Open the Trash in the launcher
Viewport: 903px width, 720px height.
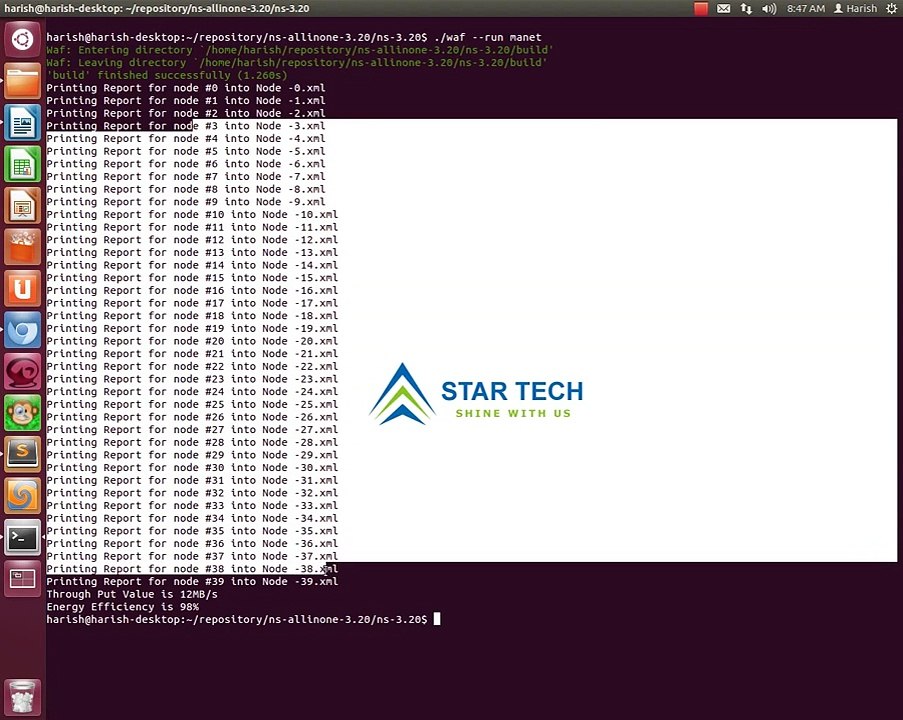tap(22, 697)
